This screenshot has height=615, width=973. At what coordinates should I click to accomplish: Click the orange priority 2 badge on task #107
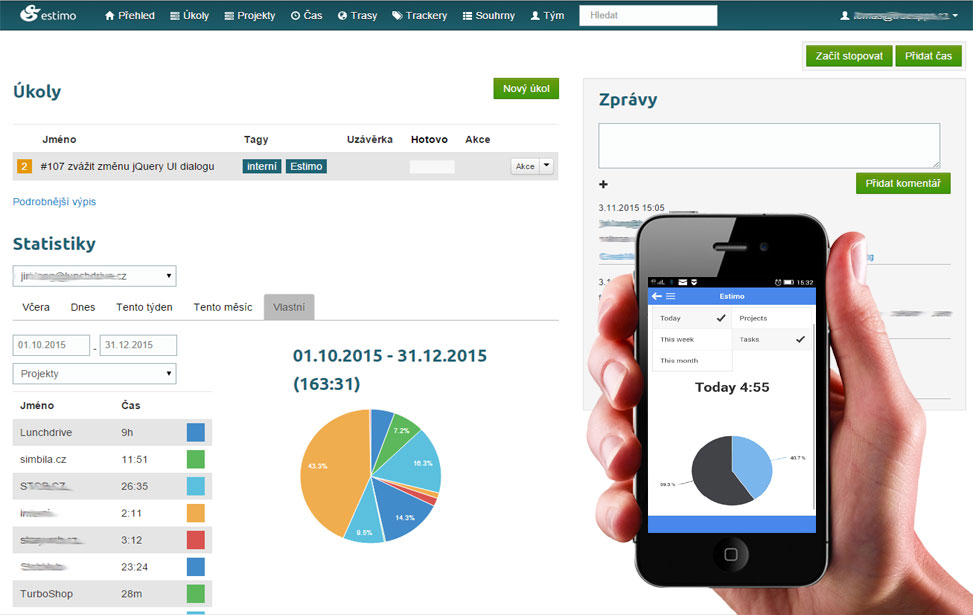25,166
